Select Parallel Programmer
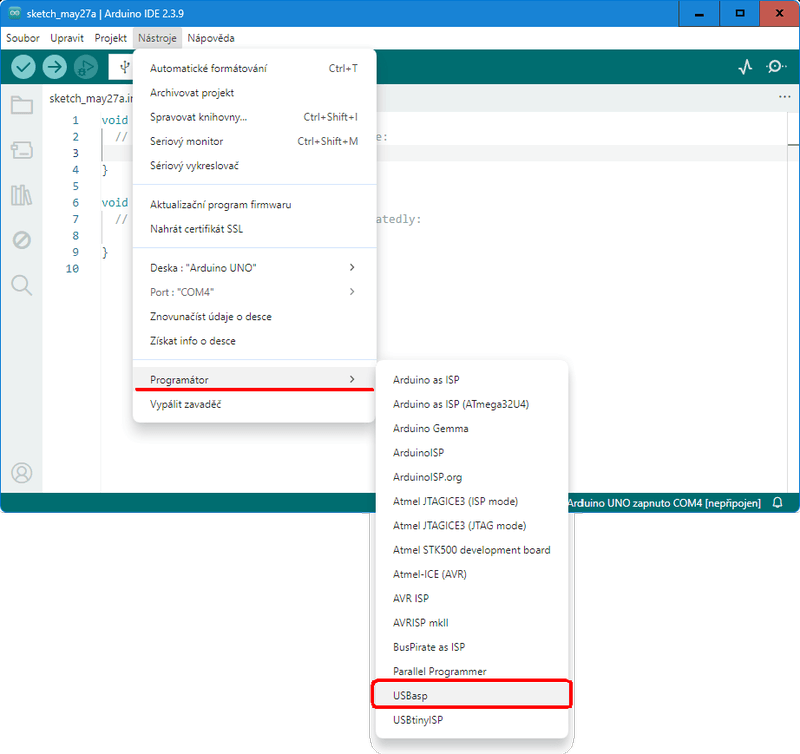The image size is (800, 754). pos(471,671)
